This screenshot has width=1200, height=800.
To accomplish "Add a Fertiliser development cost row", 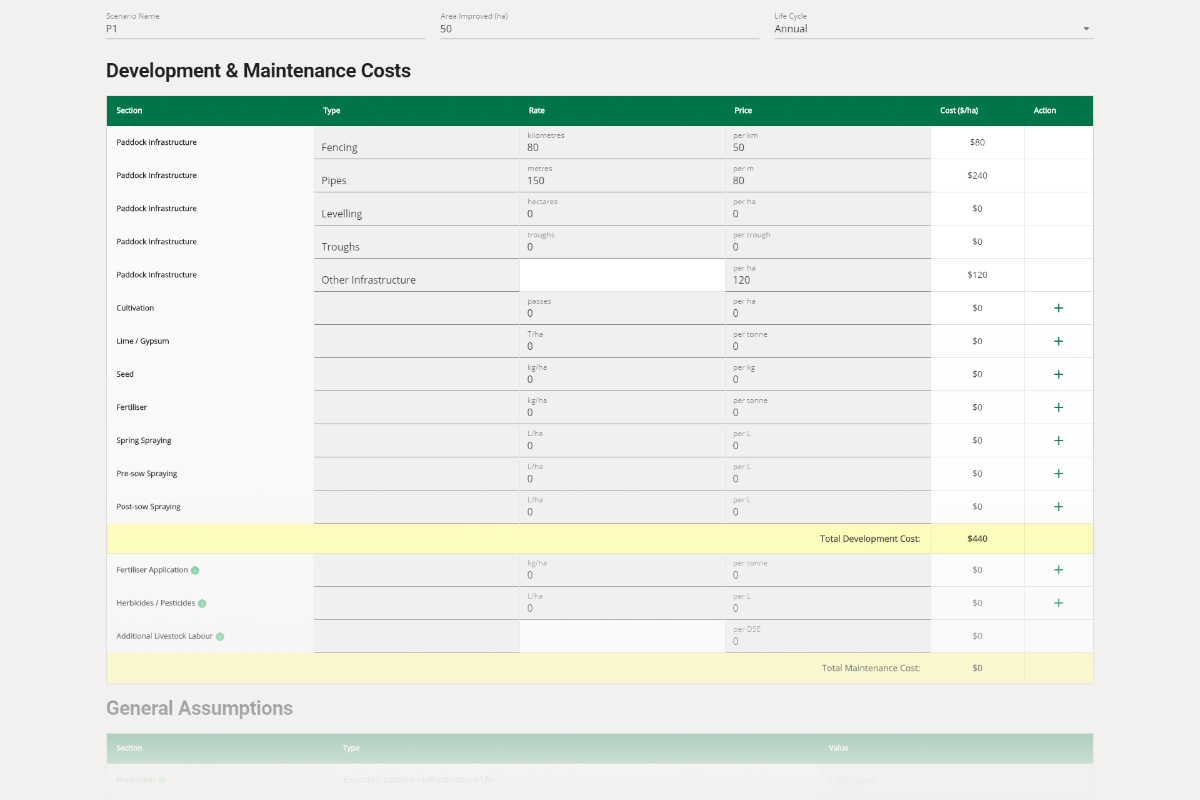I will point(1058,407).
